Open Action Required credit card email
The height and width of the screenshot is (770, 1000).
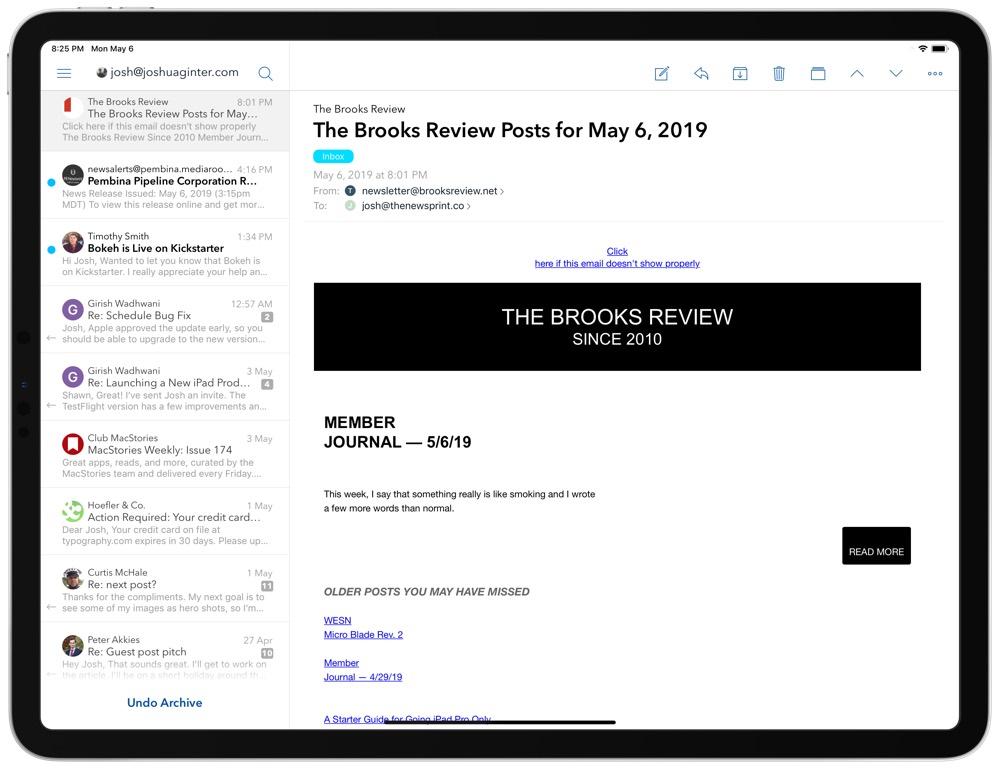click(165, 522)
